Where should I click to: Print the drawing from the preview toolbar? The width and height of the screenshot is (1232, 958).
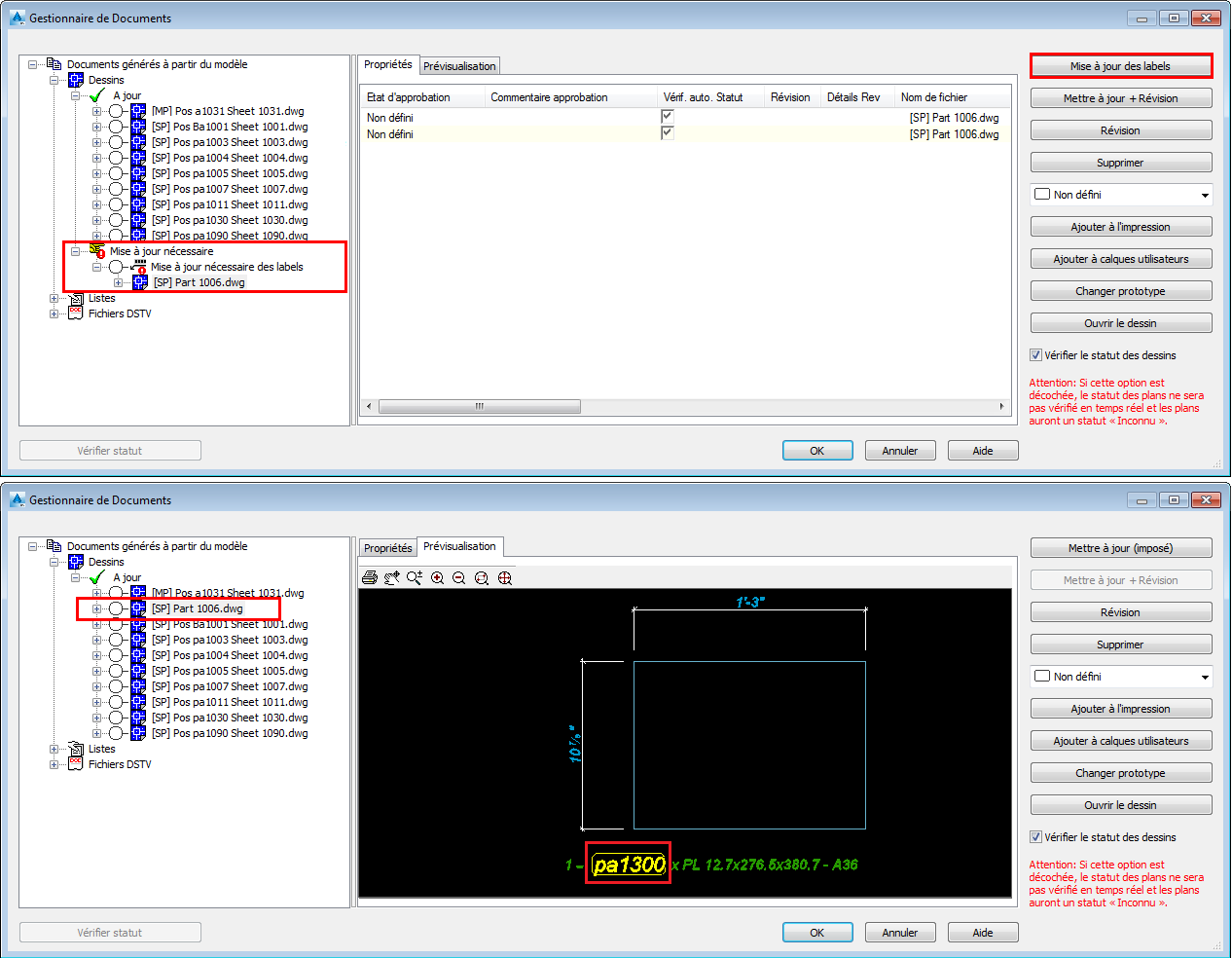point(370,578)
